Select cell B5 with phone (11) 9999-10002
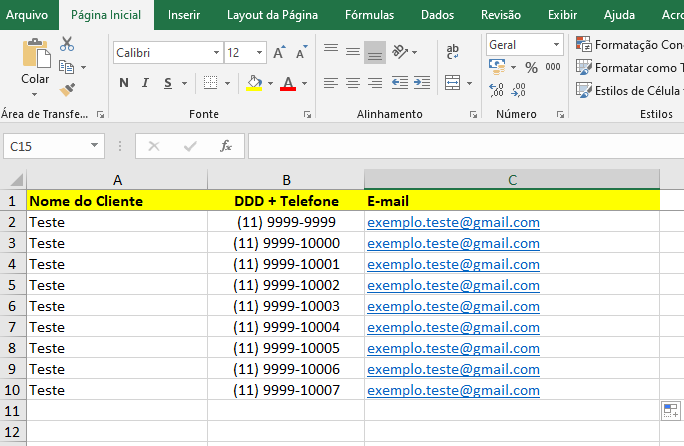The image size is (684, 446). click(x=286, y=285)
